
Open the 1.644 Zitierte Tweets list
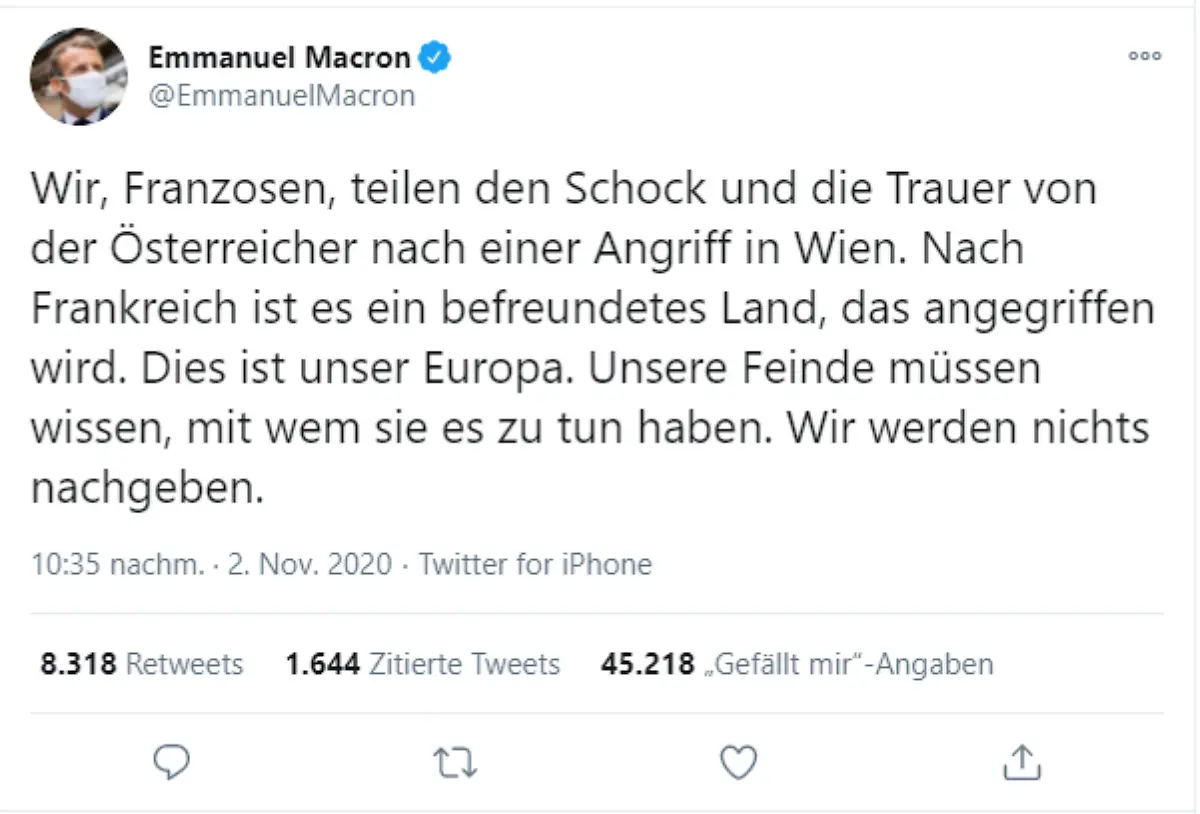(x=421, y=664)
